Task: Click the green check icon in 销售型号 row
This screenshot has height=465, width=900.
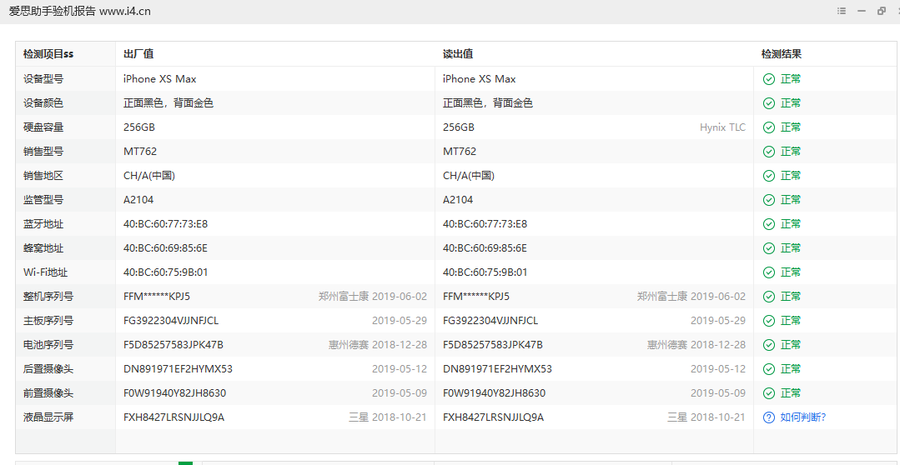Action: (769, 152)
